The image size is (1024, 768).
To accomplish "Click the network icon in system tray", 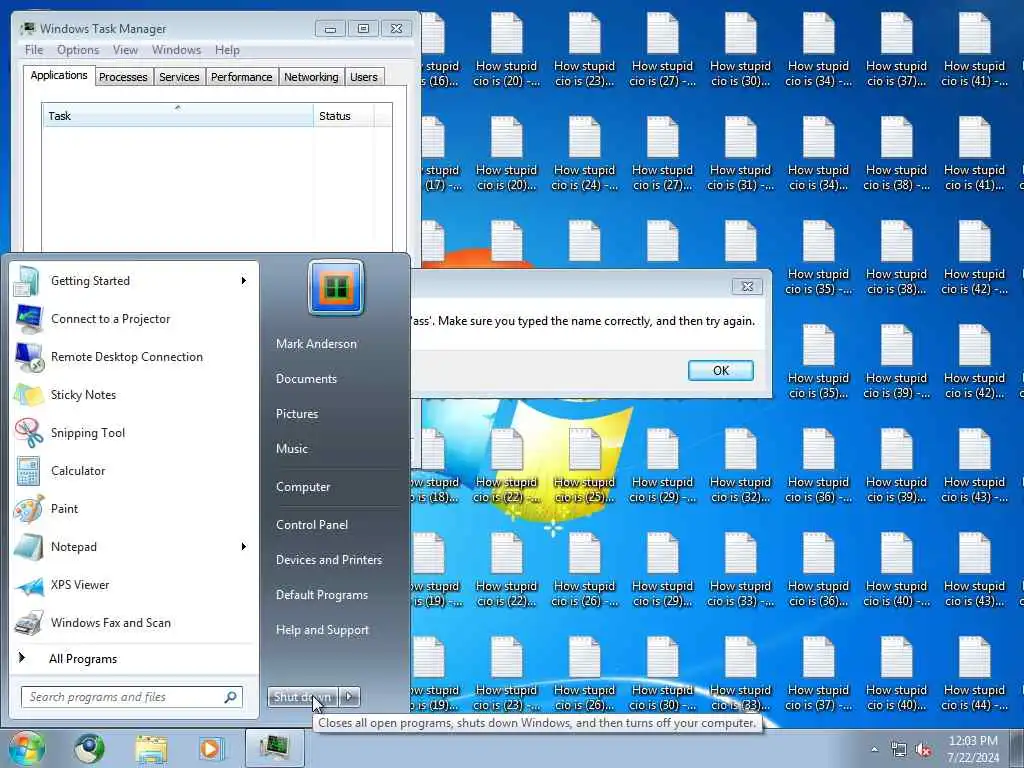I will (899, 750).
